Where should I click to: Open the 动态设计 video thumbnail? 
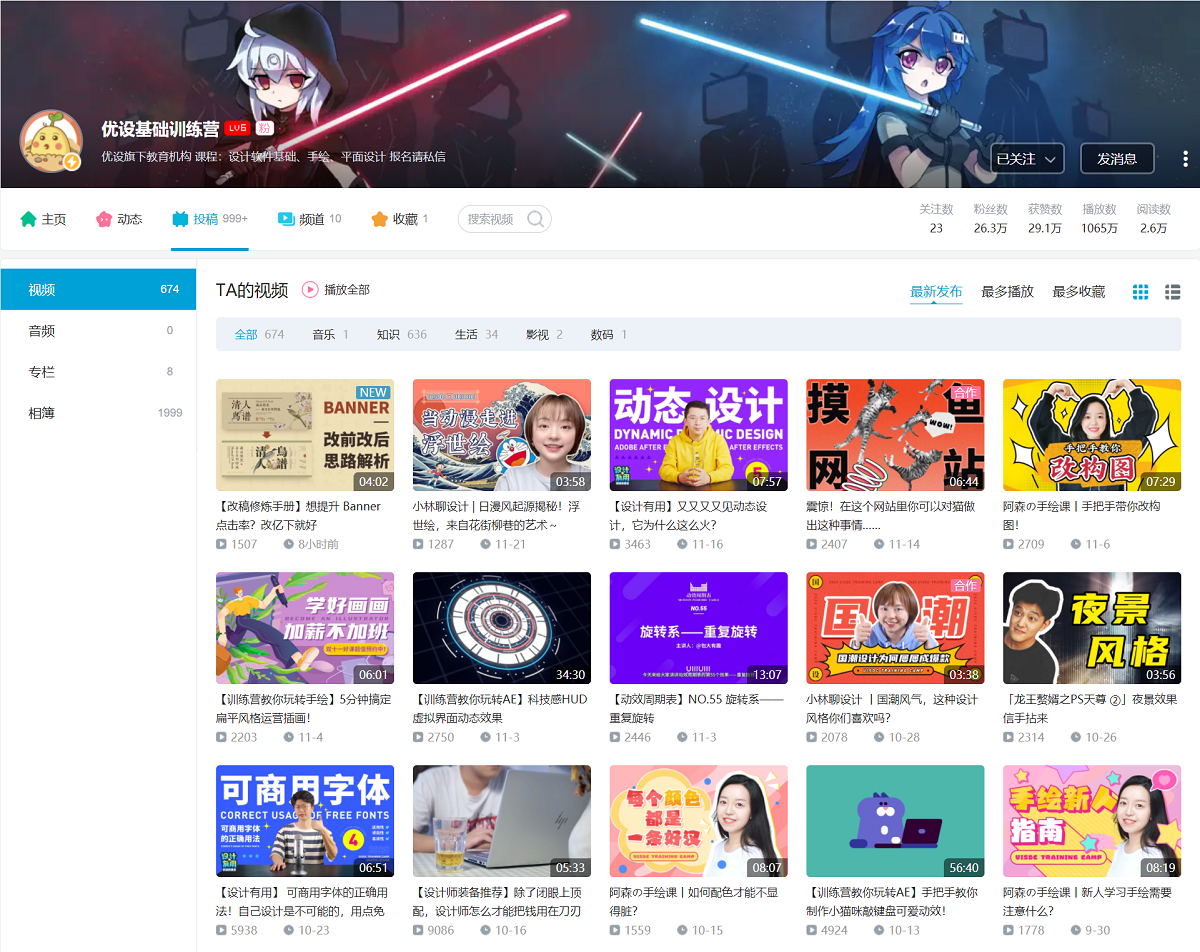coord(698,435)
